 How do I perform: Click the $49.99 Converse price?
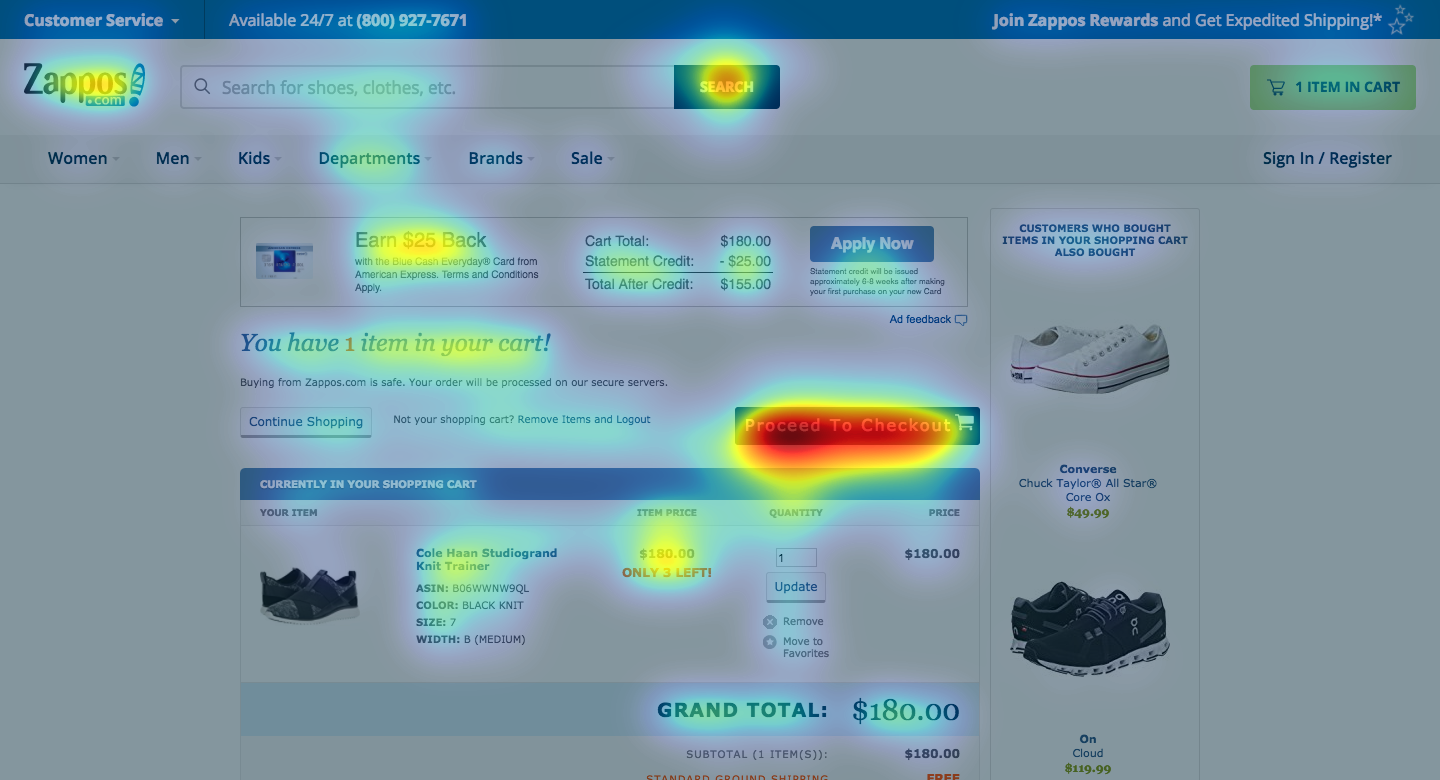coord(1088,513)
